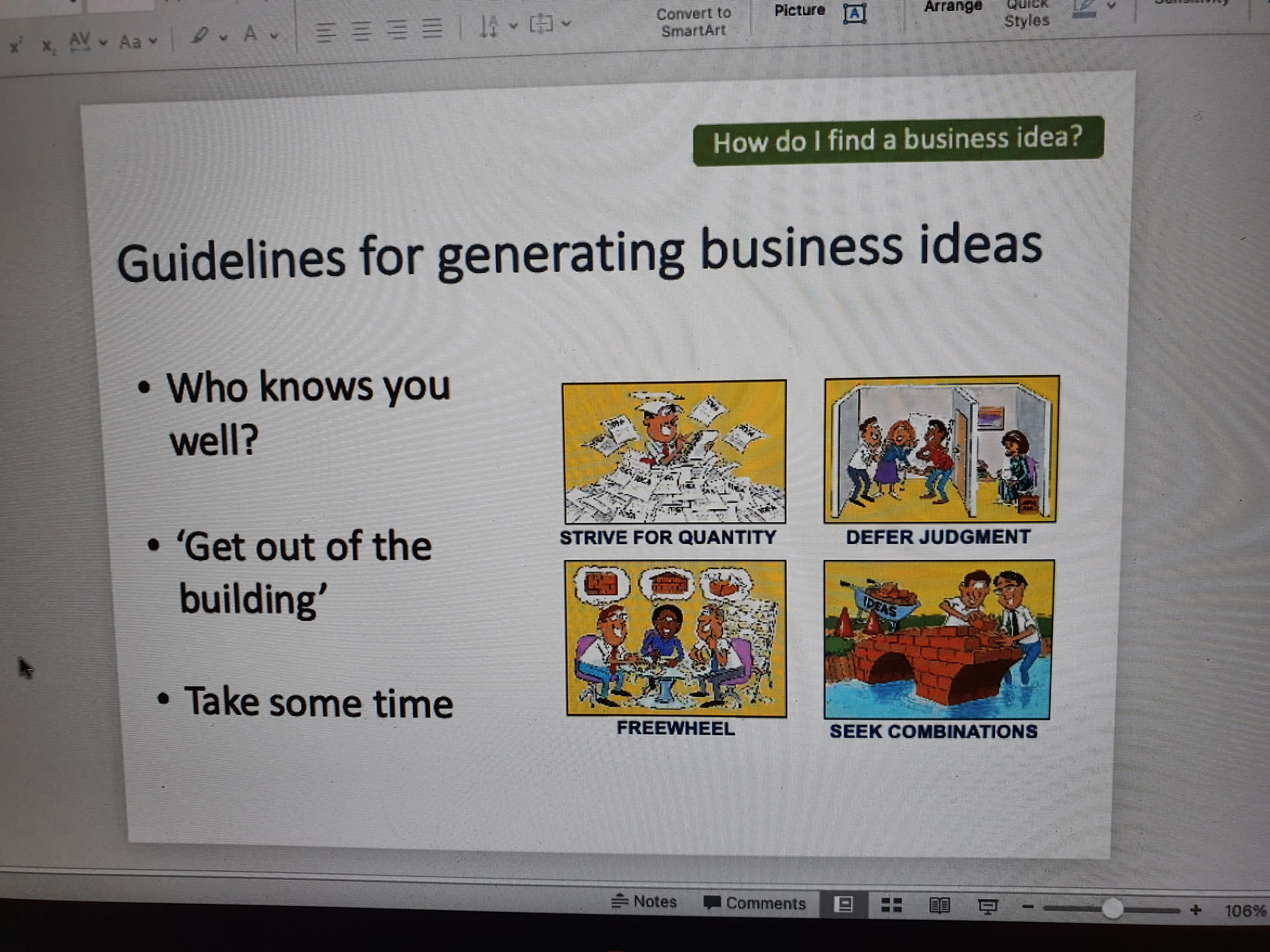Center align the text
This screenshot has width=1270, height=952.
[361, 30]
